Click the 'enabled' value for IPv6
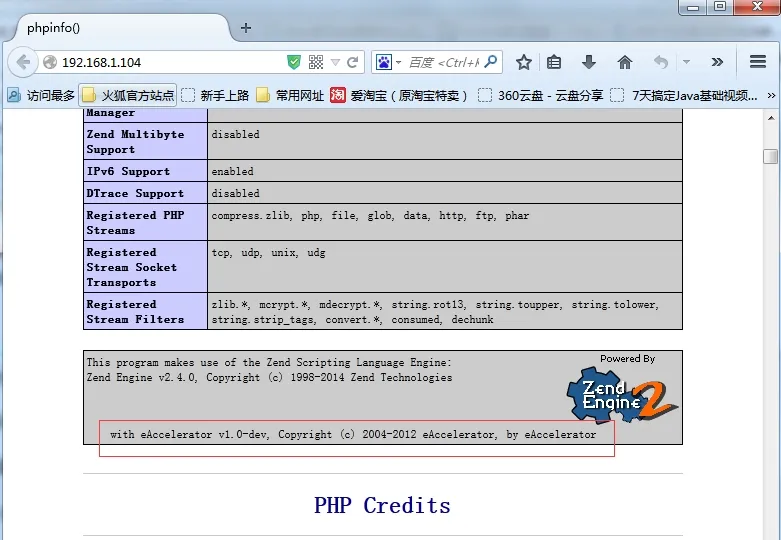The image size is (781, 540). click(233, 171)
